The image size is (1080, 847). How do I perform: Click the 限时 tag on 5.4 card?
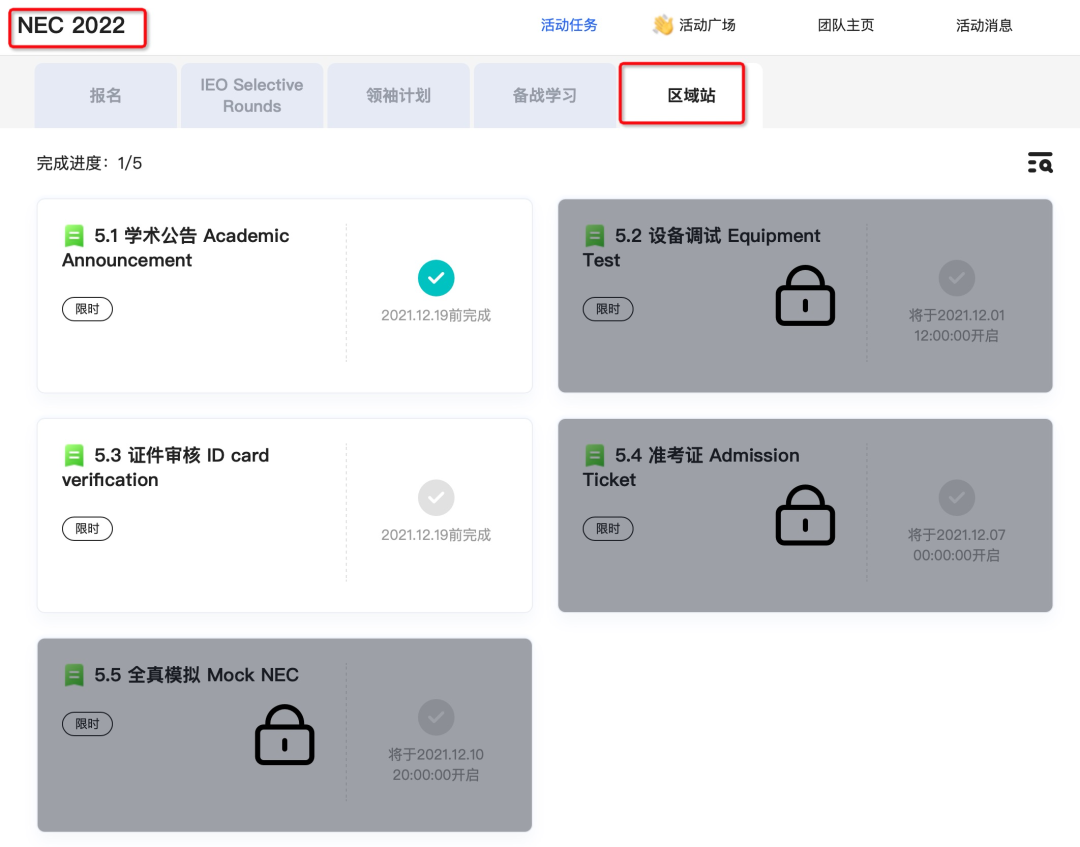click(608, 529)
